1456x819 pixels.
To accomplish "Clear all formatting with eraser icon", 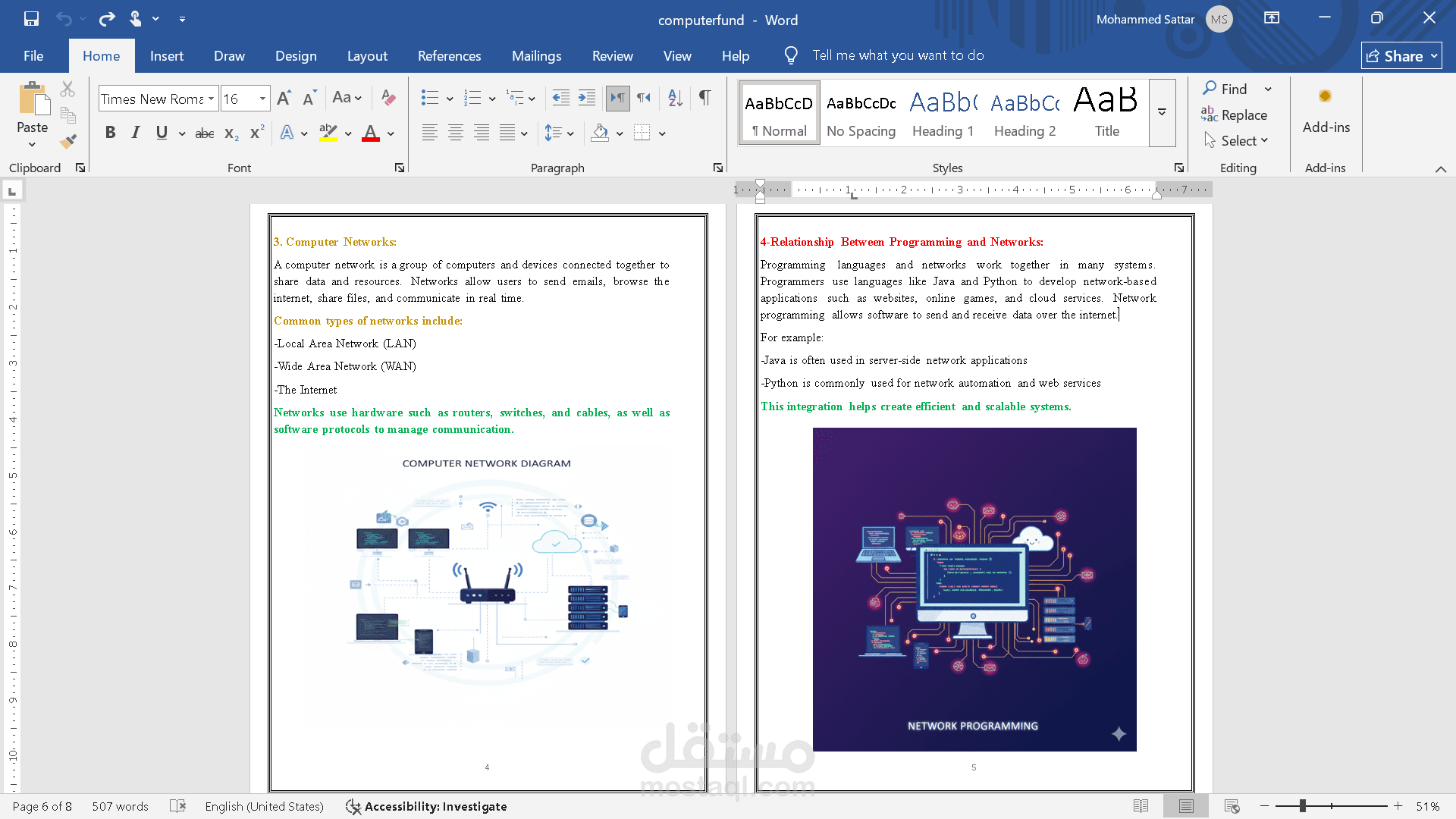I will (388, 98).
